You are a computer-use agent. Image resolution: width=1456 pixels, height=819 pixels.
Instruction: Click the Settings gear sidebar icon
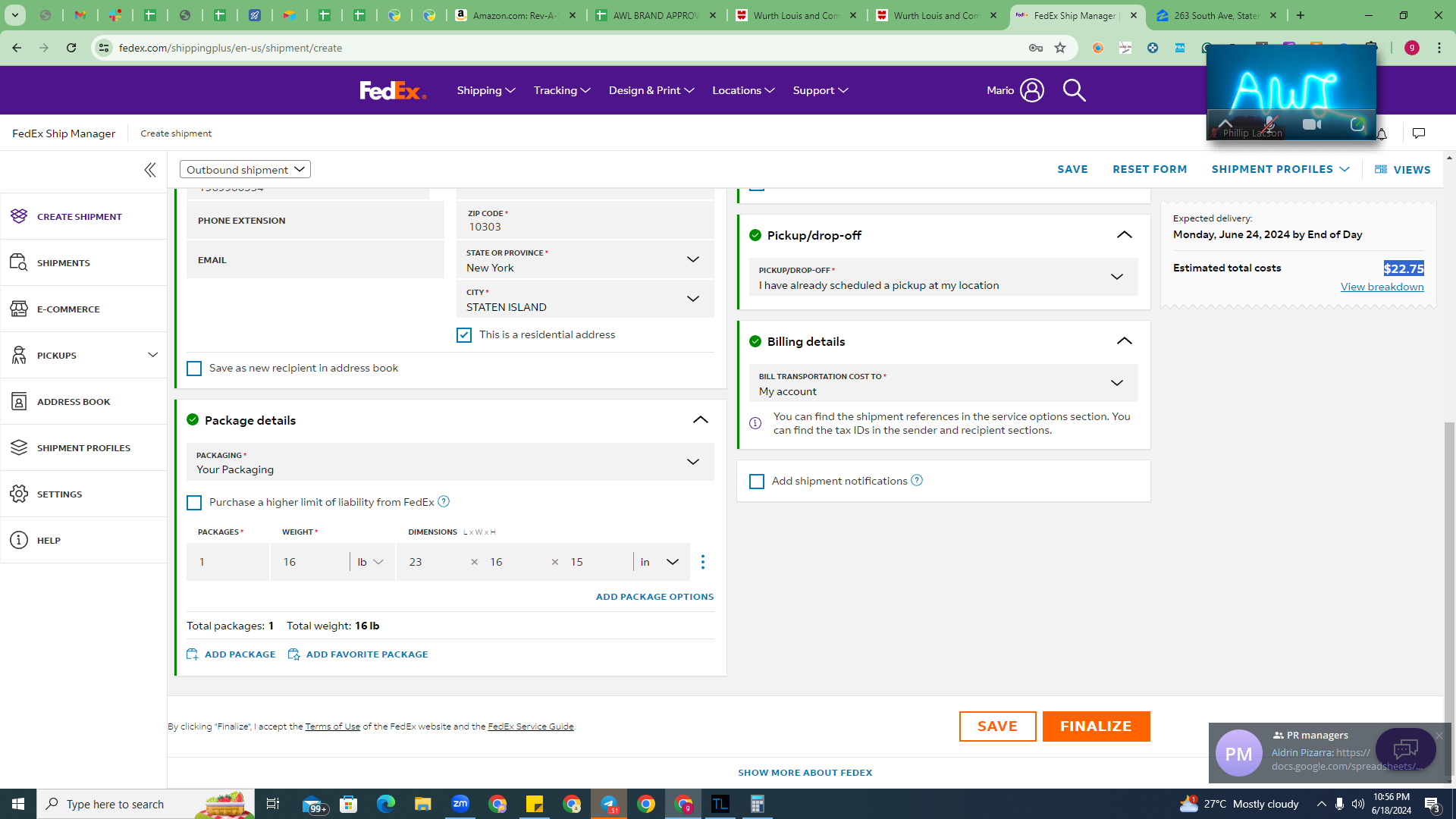coord(19,494)
